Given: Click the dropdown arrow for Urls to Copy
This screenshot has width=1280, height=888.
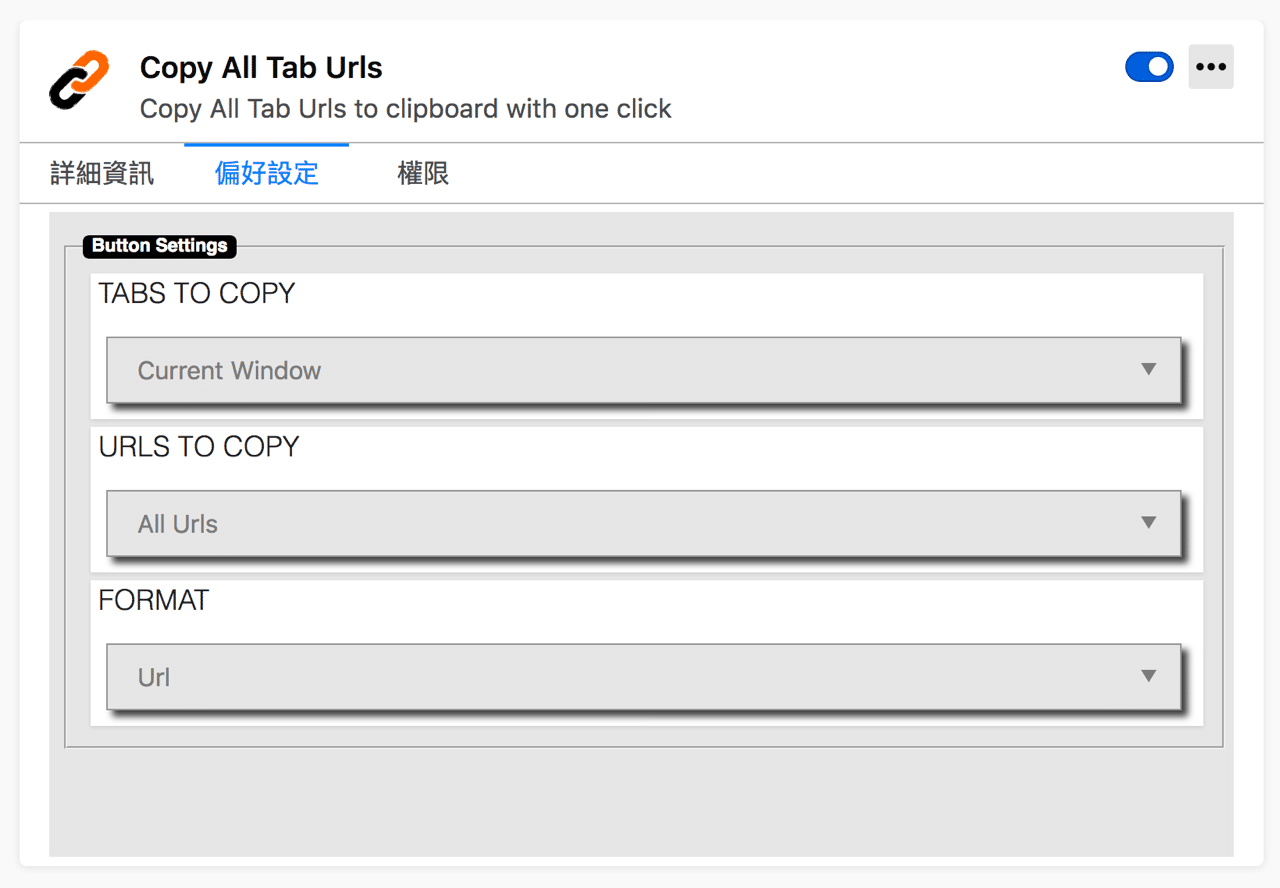Looking at the screenshot, I should (1148, 522).
